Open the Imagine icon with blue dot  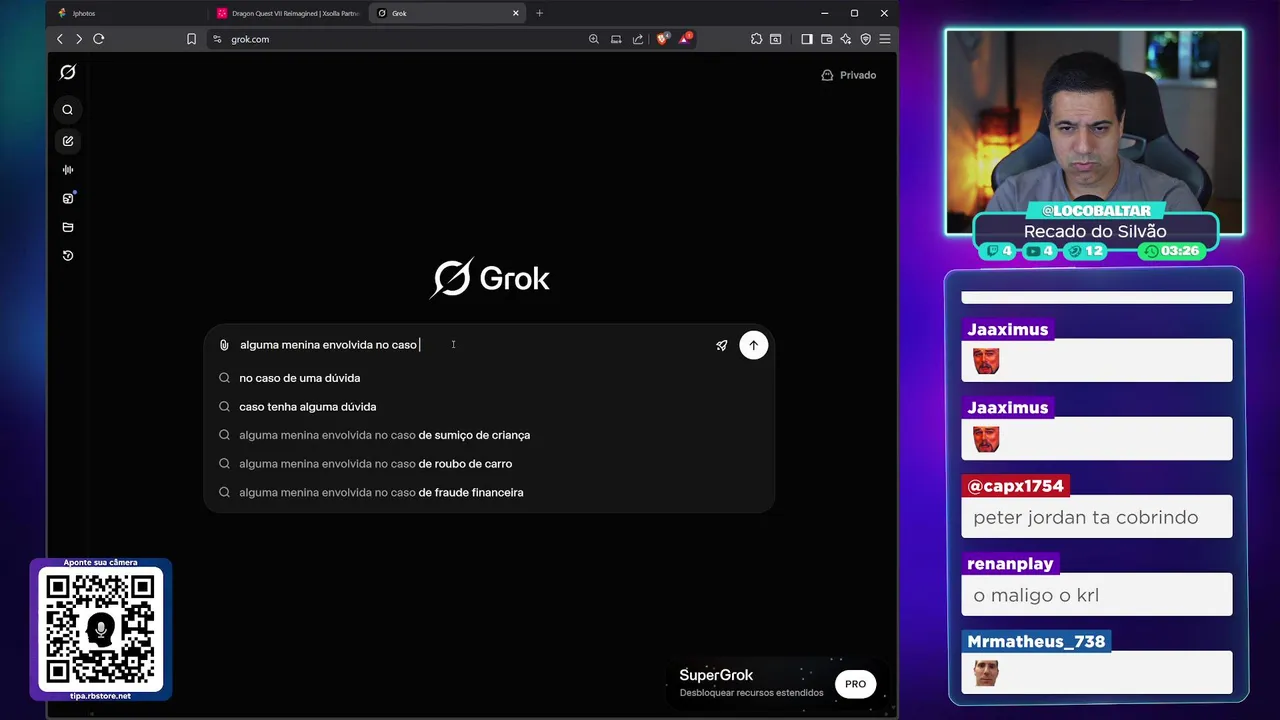[x=68, y=198]
